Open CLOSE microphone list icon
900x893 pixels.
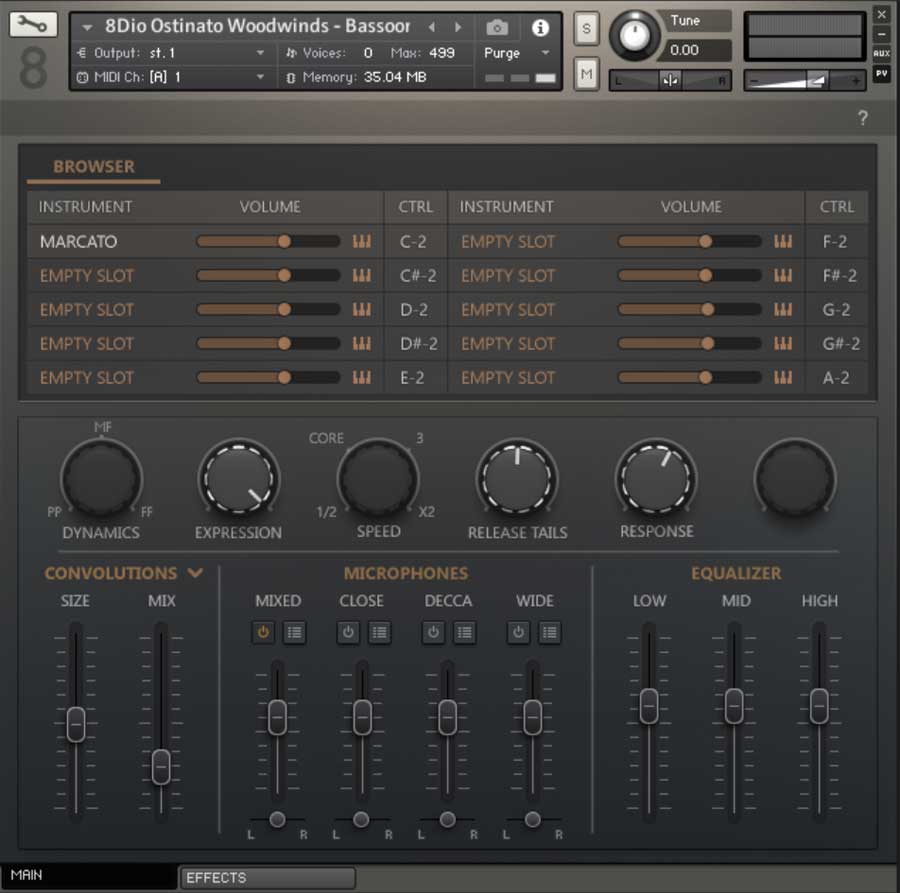[x=379, y=632]
